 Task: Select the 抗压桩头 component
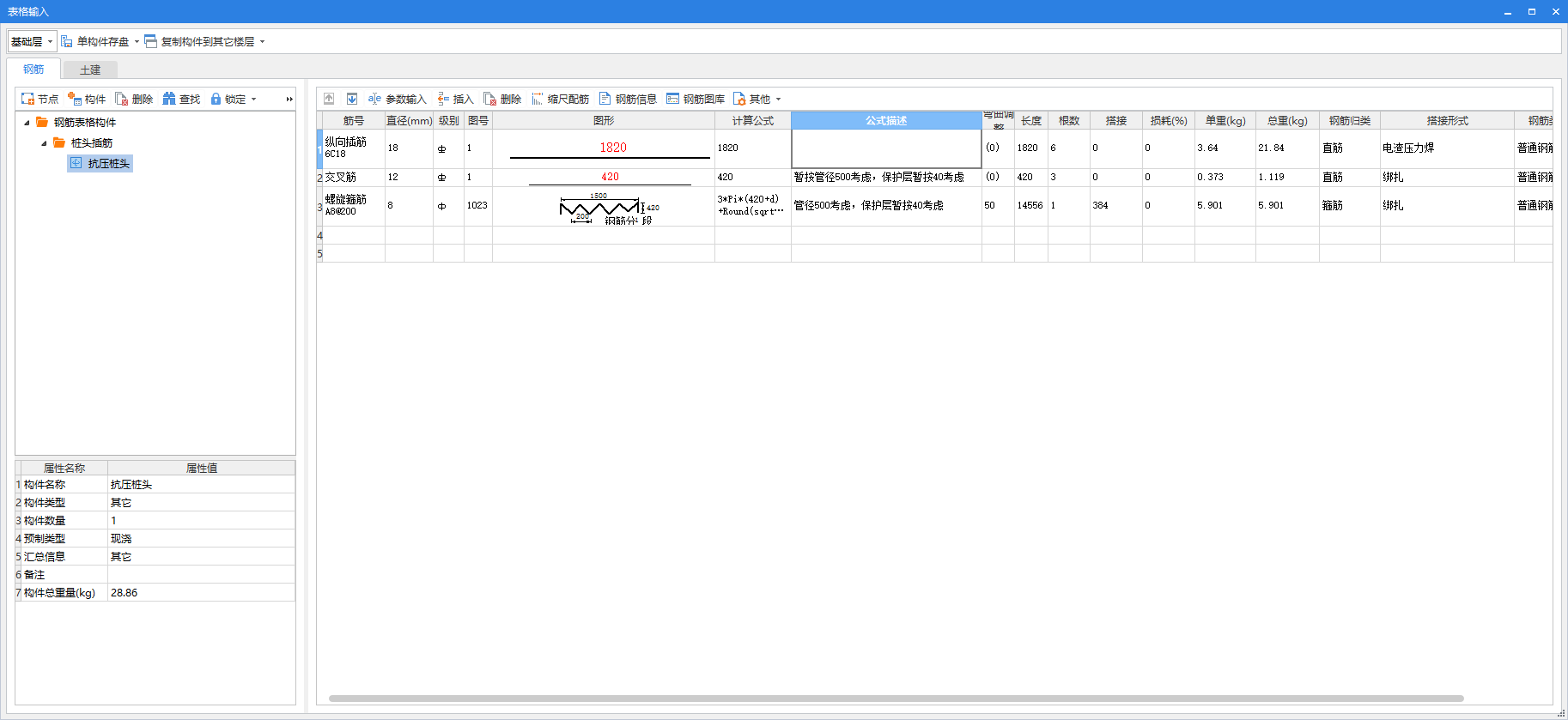(x=100, y=163)
